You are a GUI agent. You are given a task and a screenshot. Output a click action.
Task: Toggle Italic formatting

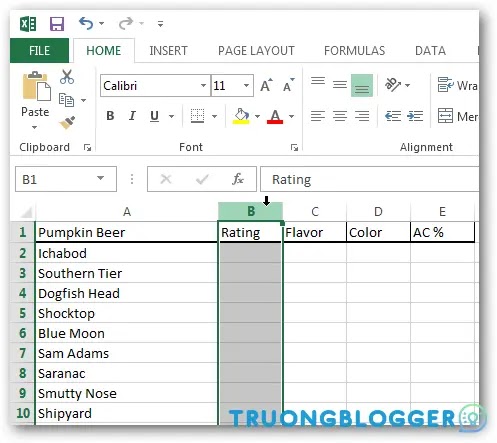[x=132, y=116]
